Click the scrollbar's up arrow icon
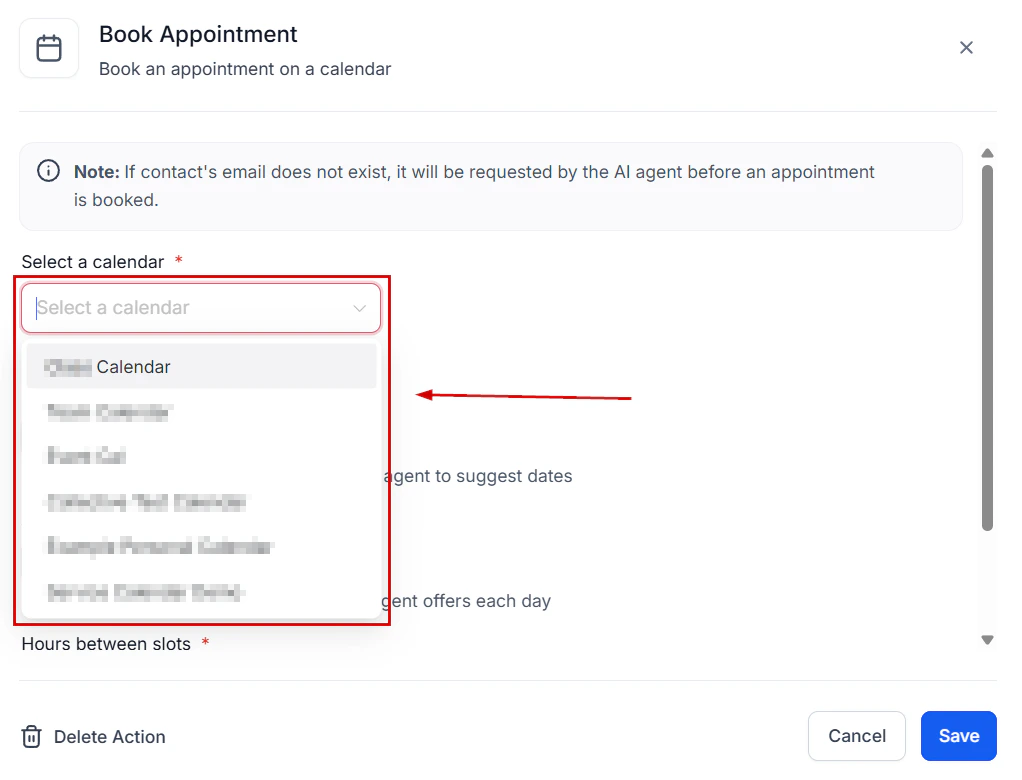This screenshot has height=780, width=1022. pyautogui.click(x=987, y=152)
